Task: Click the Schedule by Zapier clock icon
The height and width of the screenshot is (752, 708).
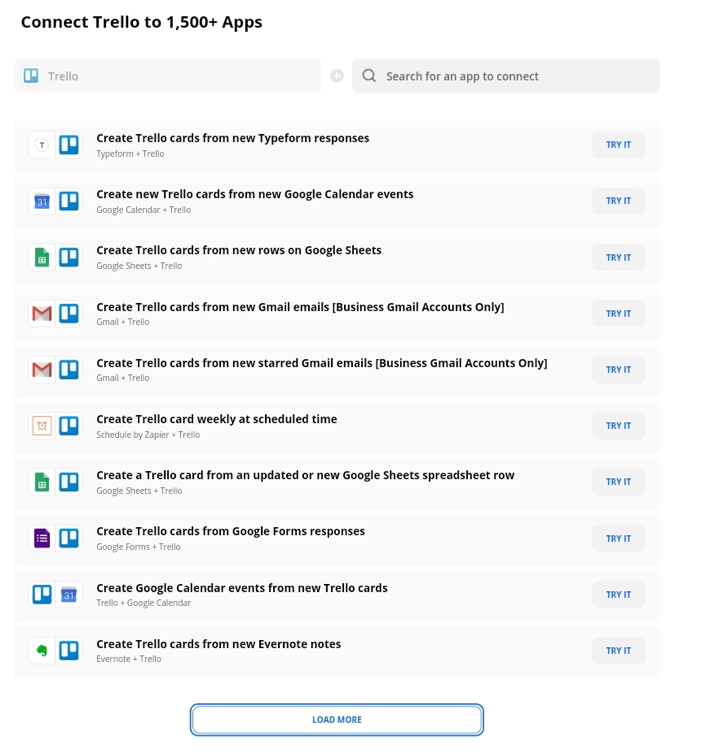Action: [42, 426]
